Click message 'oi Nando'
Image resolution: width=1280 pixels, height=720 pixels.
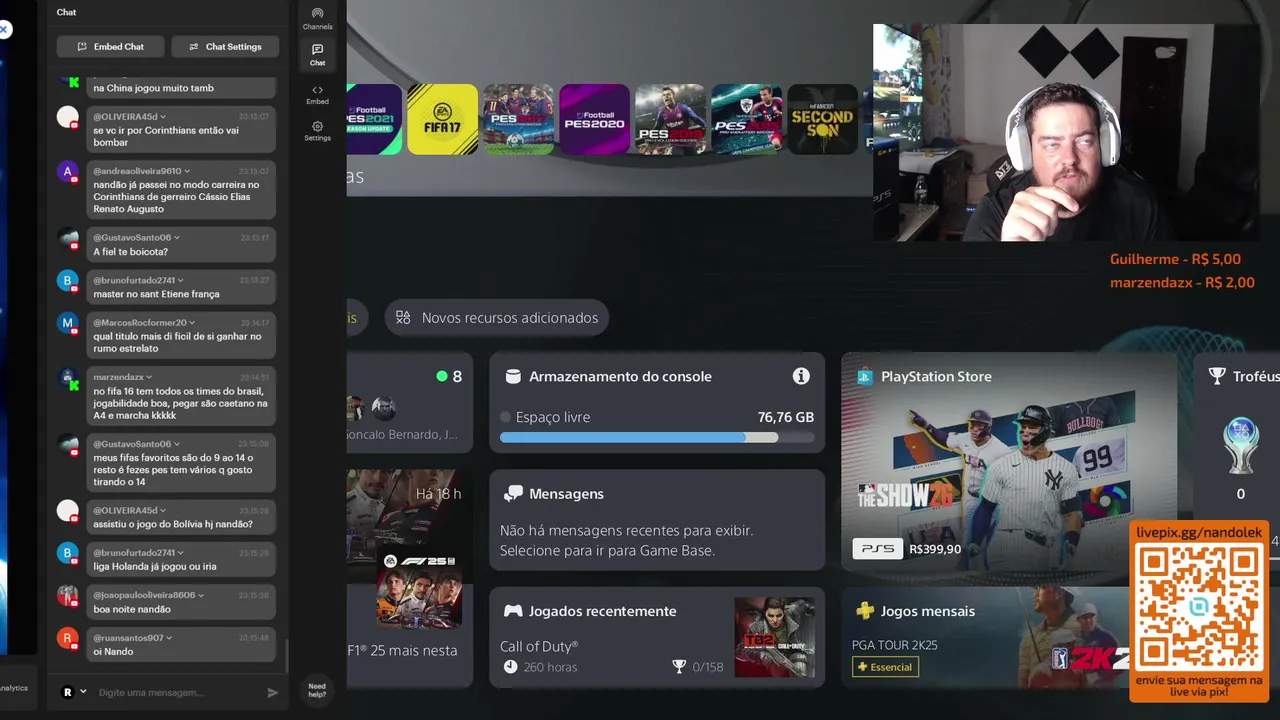click(113, 652)
